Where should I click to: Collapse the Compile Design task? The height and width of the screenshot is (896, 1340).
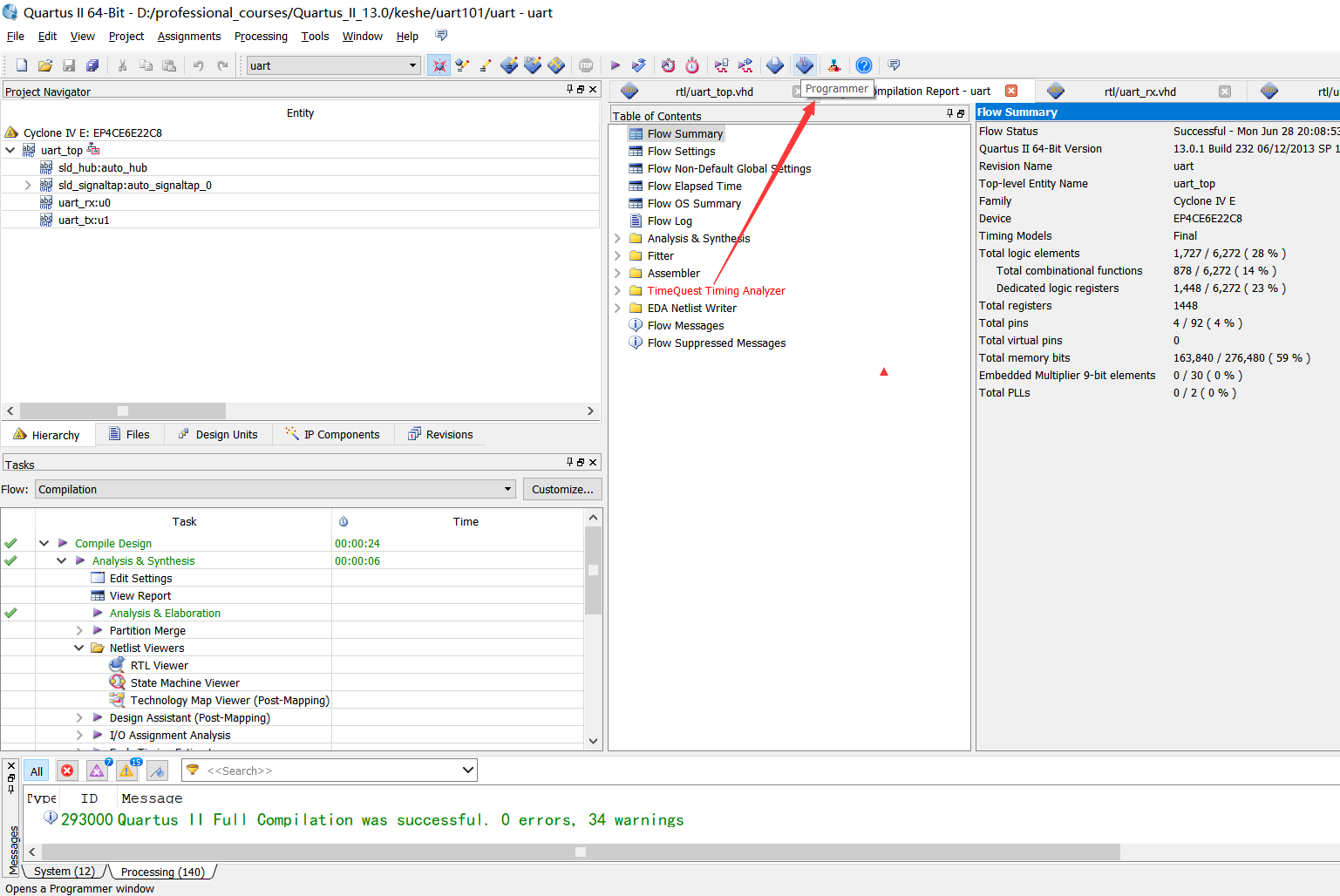pyautogui.click(x=44, y=543)
